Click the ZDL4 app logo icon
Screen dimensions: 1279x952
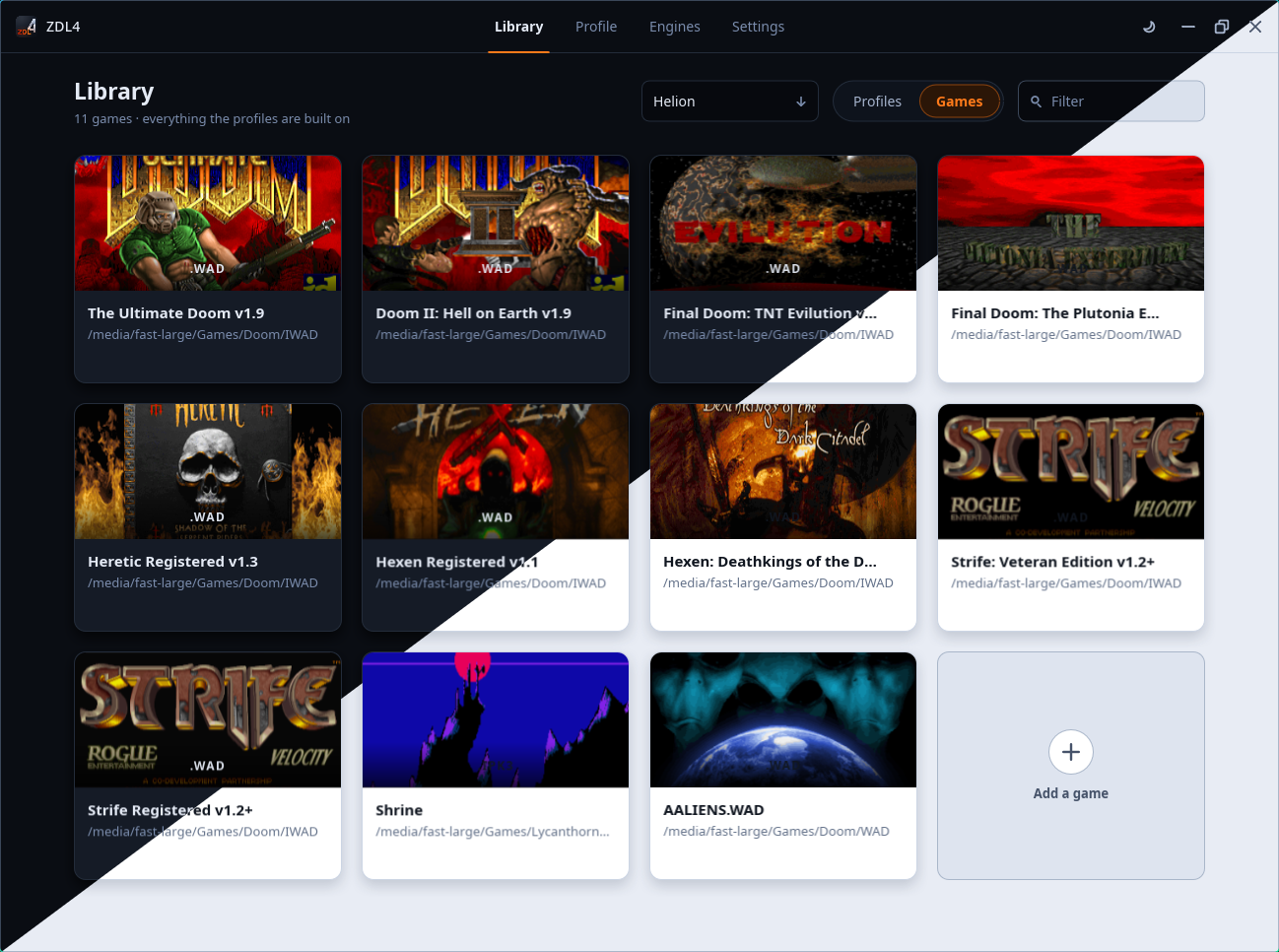point(27,27)
